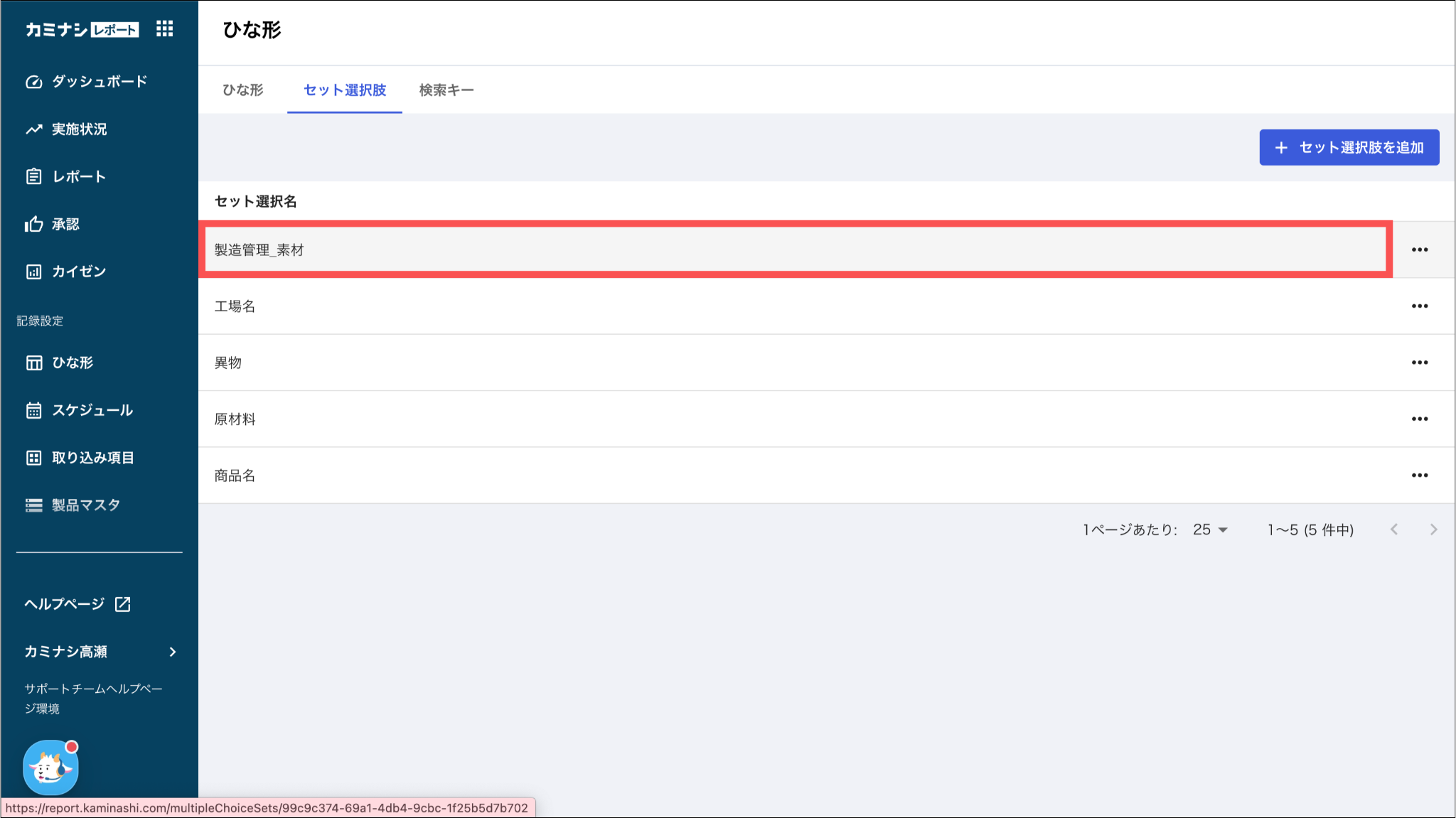Switch to the 検索キー tab

click(x=446, y=90)
